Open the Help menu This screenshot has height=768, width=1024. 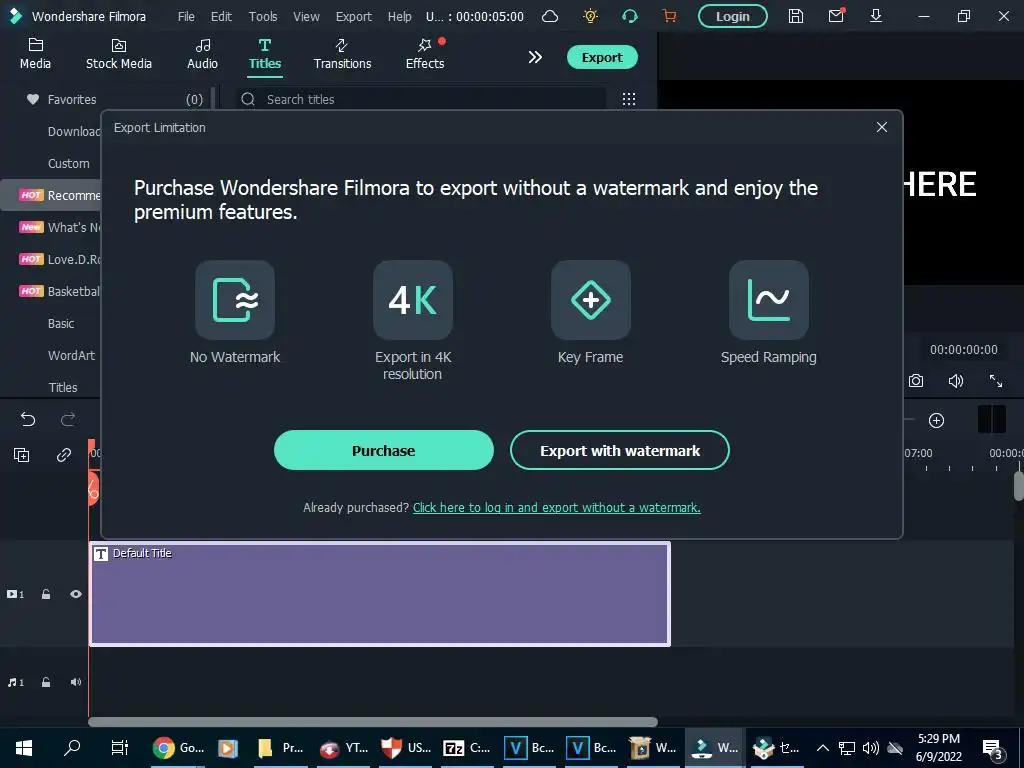click(x=400, y=16)
